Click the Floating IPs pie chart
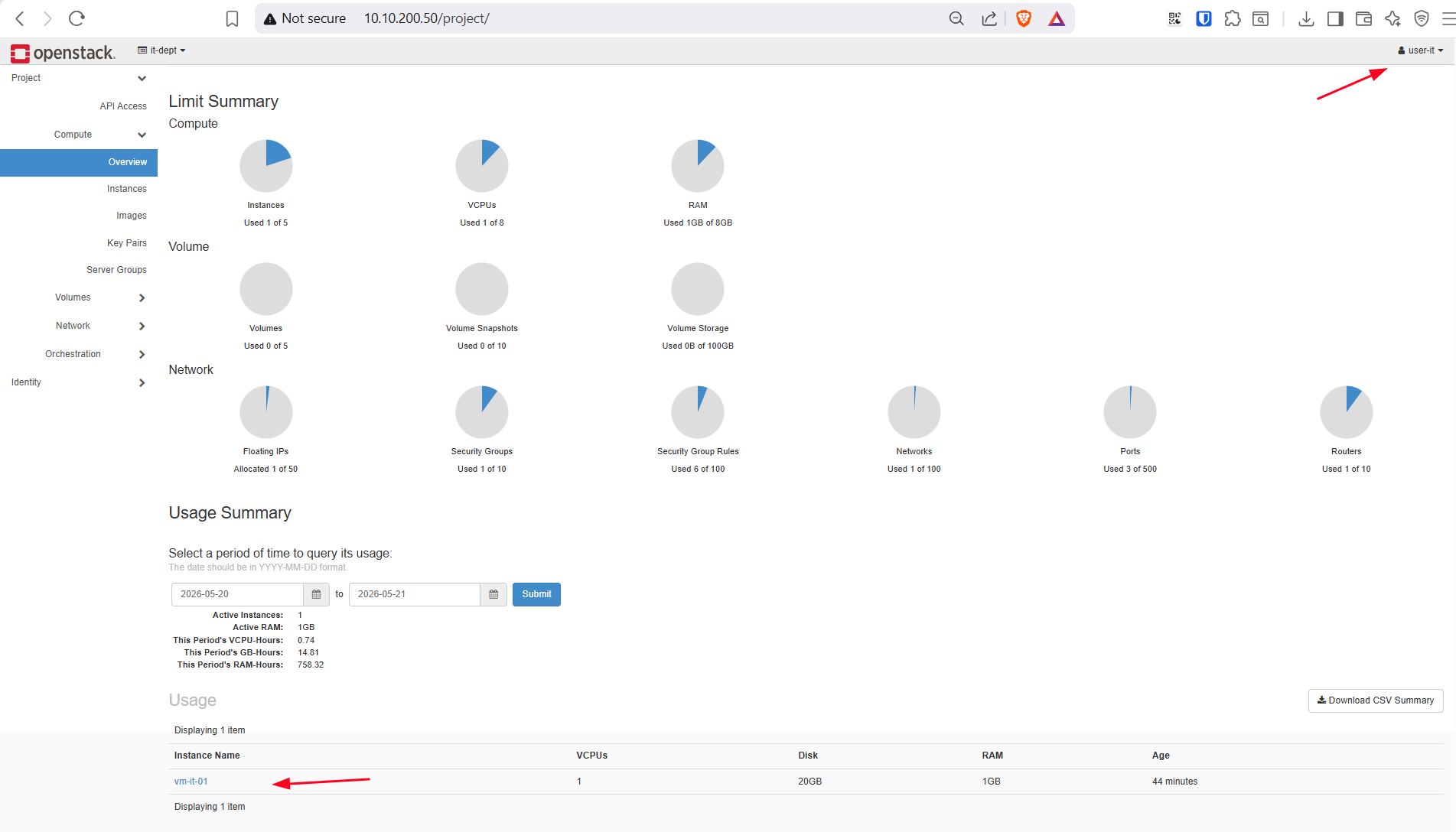 pyautogui.click(x=266, y=412)
